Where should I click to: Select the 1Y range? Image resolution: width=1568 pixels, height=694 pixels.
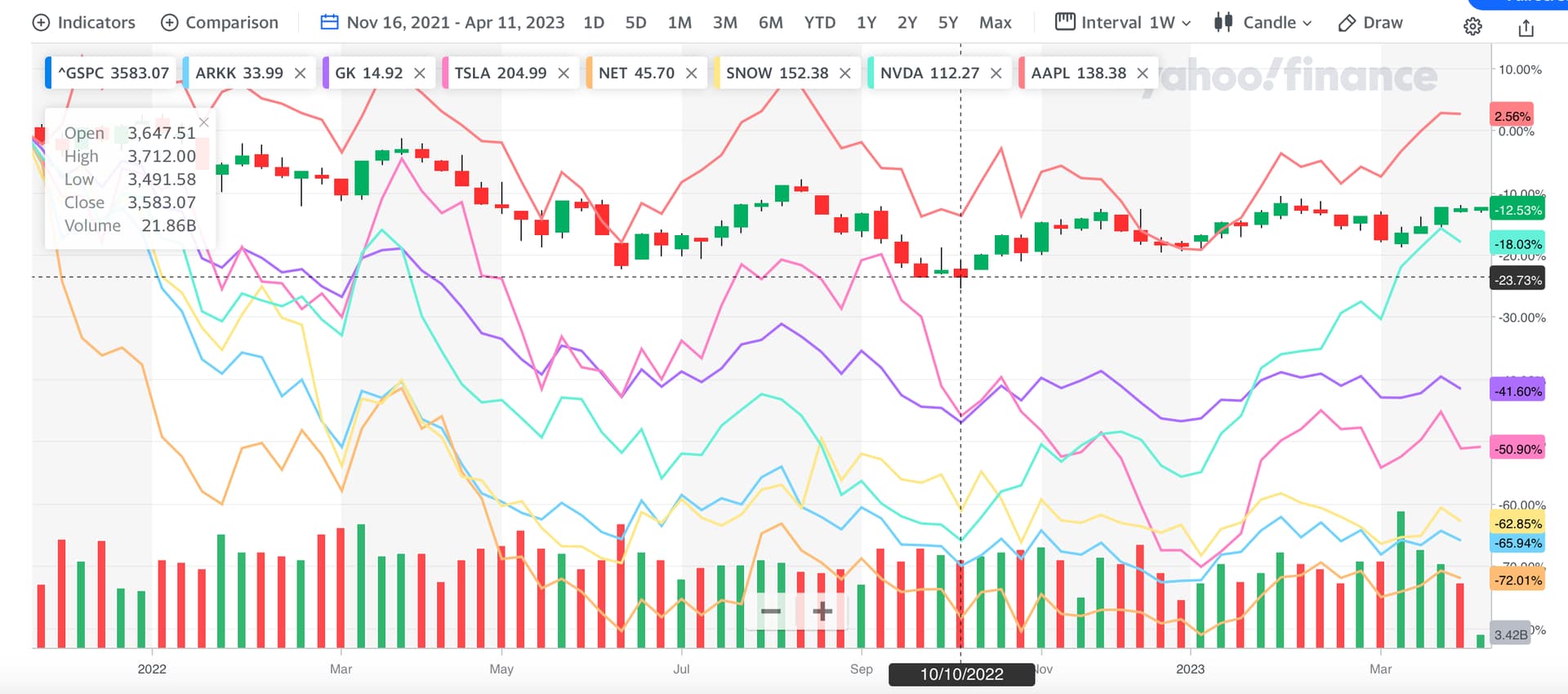pyautogui.click(x=866, y=23)
